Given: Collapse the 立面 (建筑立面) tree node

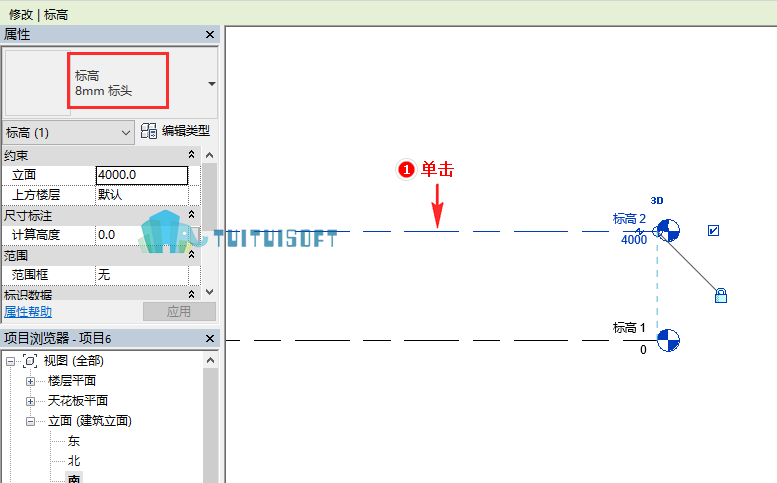Looking at the screenshot, I should tap(30, 422).
